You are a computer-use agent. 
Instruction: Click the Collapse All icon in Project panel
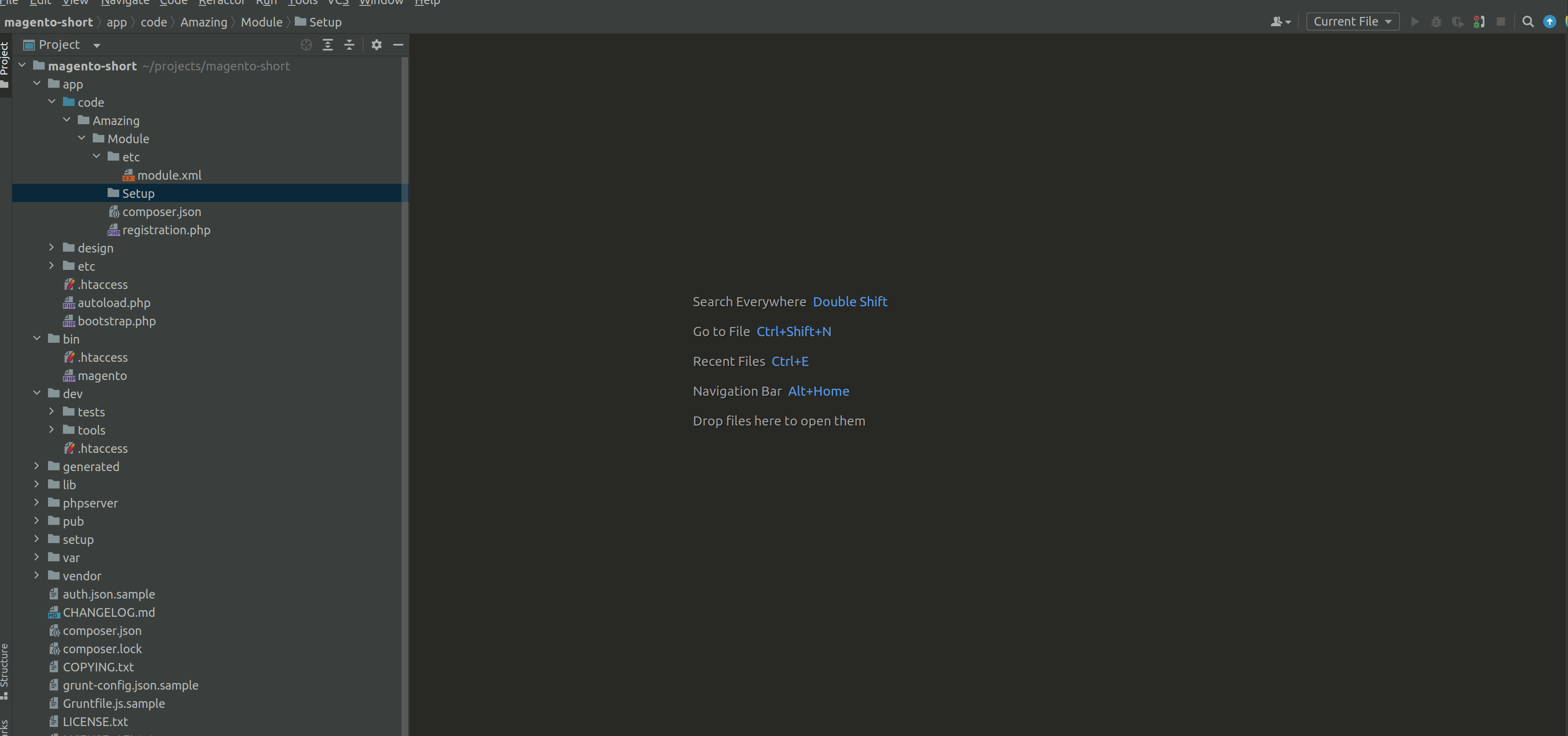click(349, 44)
